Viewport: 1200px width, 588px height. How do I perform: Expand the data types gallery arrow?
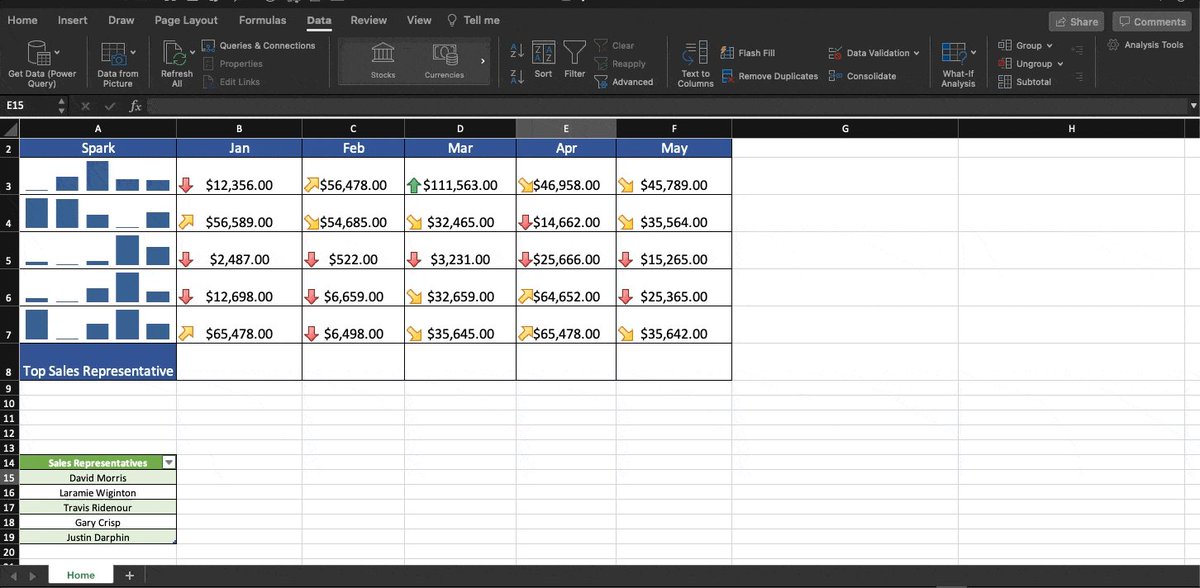point(484,61)
